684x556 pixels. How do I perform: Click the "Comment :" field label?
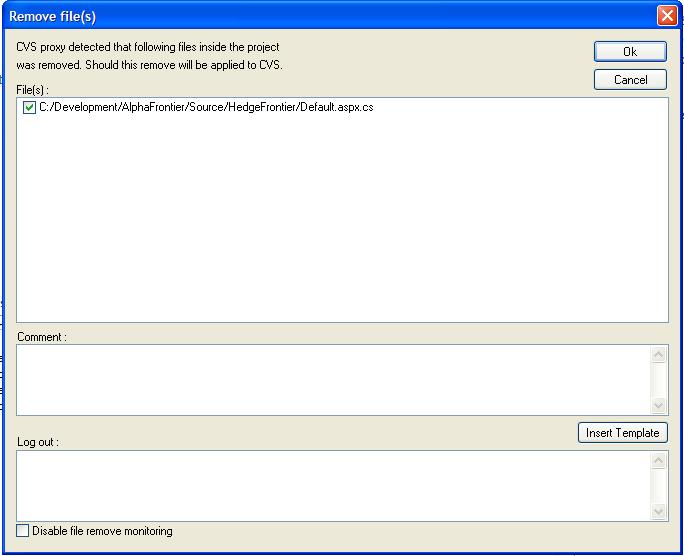point(42,337)
